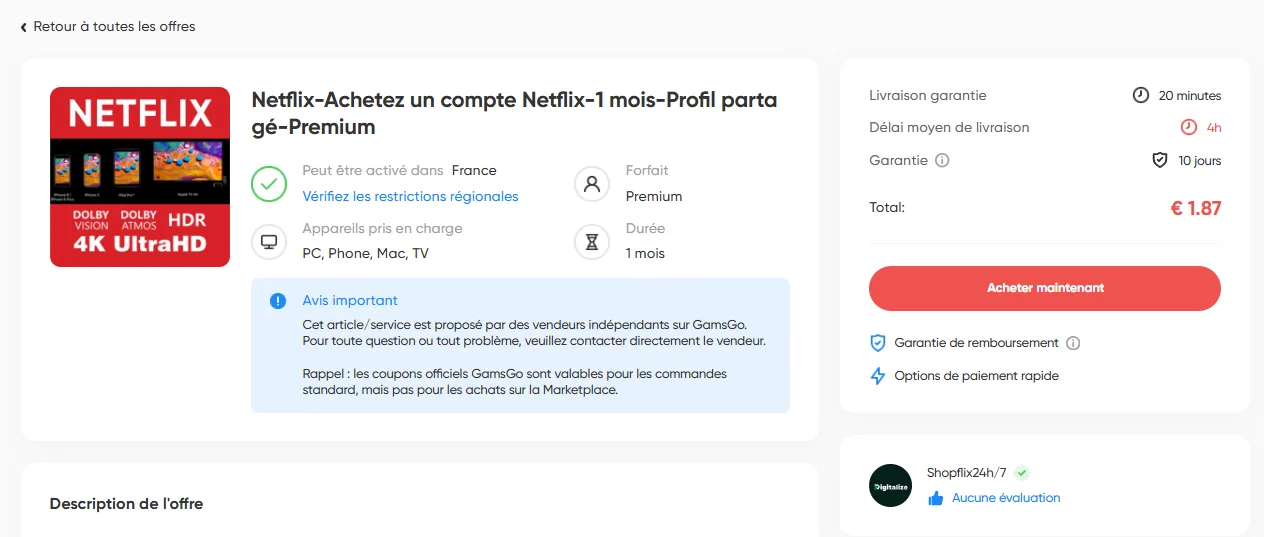Click the Forfait person icon
Screen dimensions: 1264x537
592,183
